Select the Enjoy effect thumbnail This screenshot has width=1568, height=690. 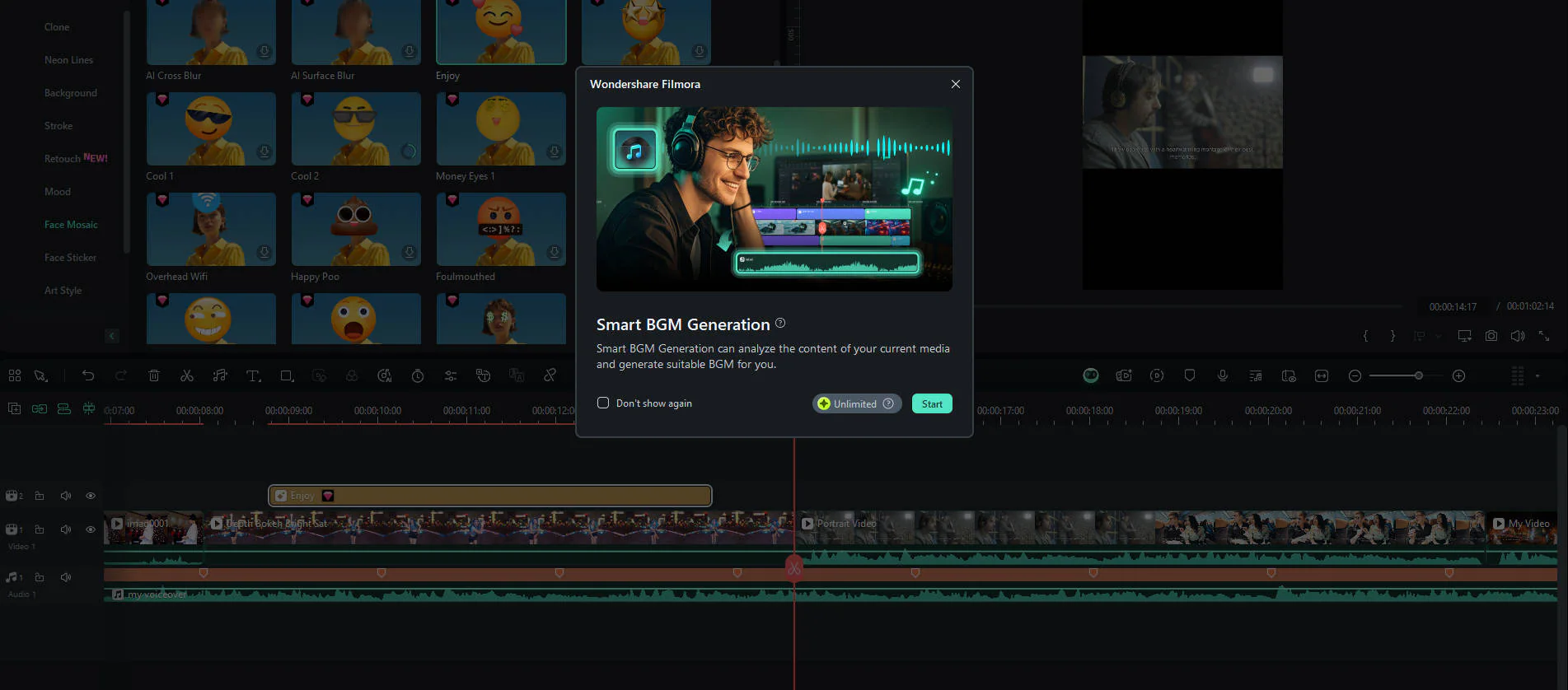(x=501, y=32)
